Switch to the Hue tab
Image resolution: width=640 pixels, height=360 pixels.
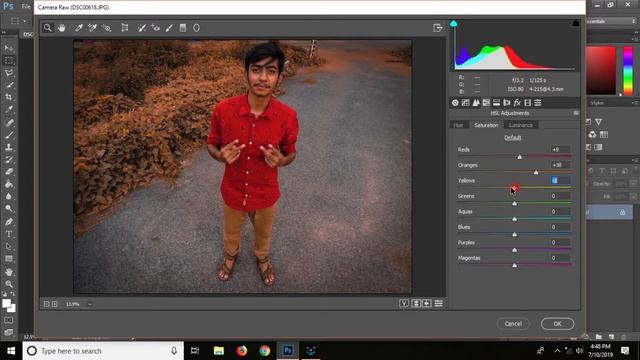click(458, 125)
